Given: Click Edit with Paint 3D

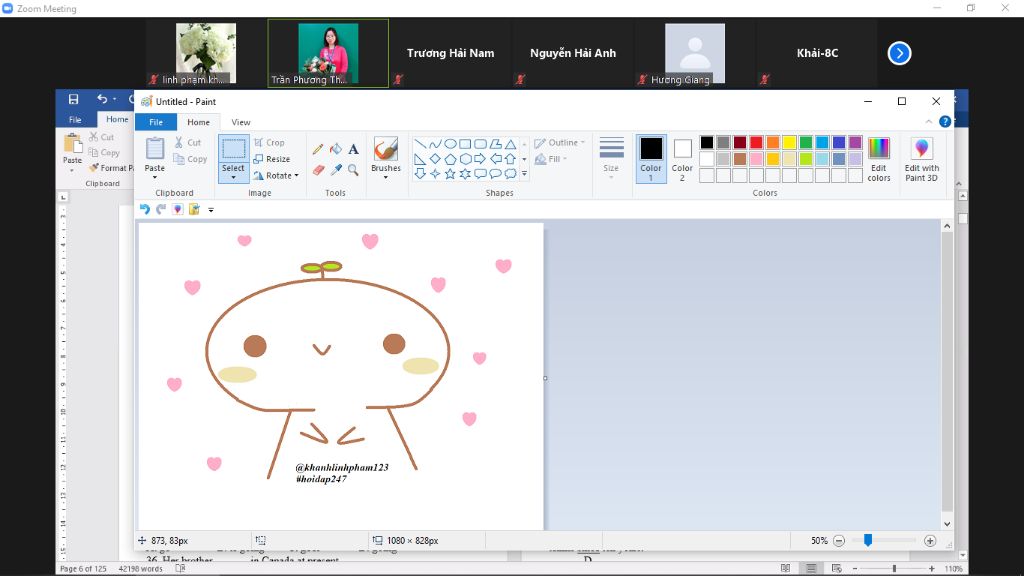Looking at the screenshot, I should click(x=921, y=159).
